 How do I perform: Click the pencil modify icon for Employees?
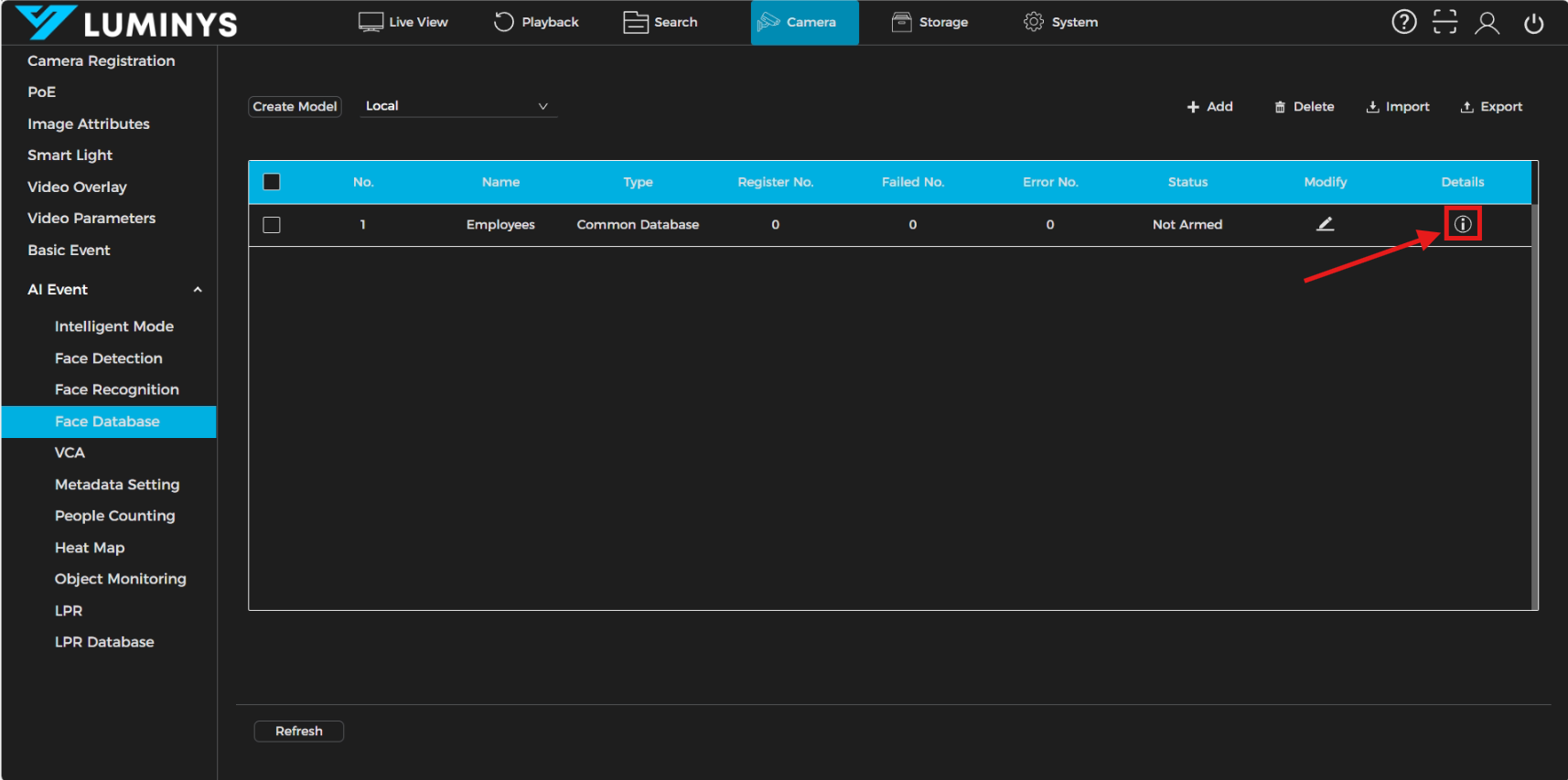pyautogui.click(x=1325, y=224)
